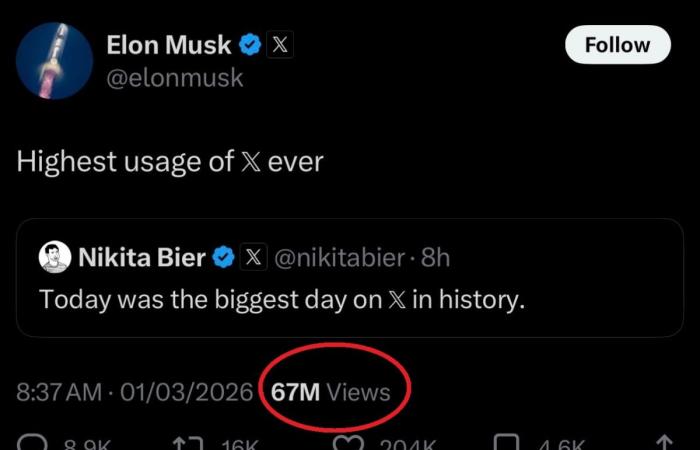Screen dimensions: 700x450
Task: Open Elon Musk's rocket profile picture
Action: click(x=55, y=60)
